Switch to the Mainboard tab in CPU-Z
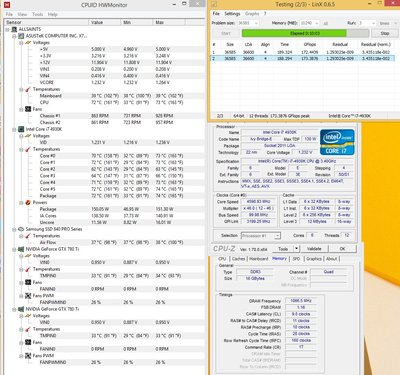This screenshot has width=400, height=375. click(258, 259)
